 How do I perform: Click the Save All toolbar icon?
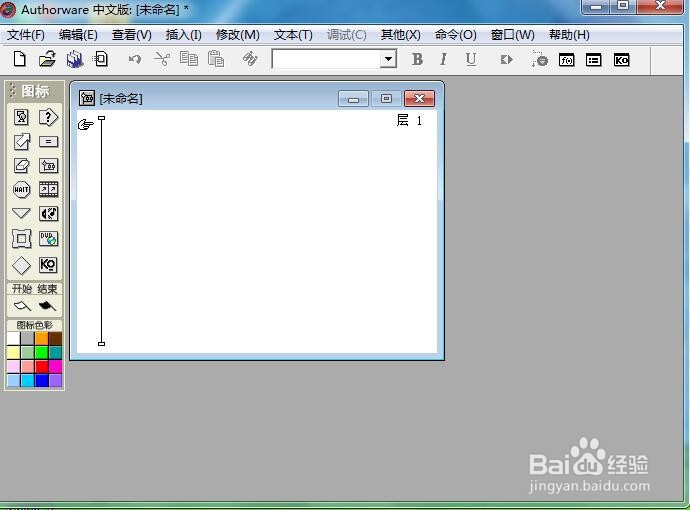[74, 59]
